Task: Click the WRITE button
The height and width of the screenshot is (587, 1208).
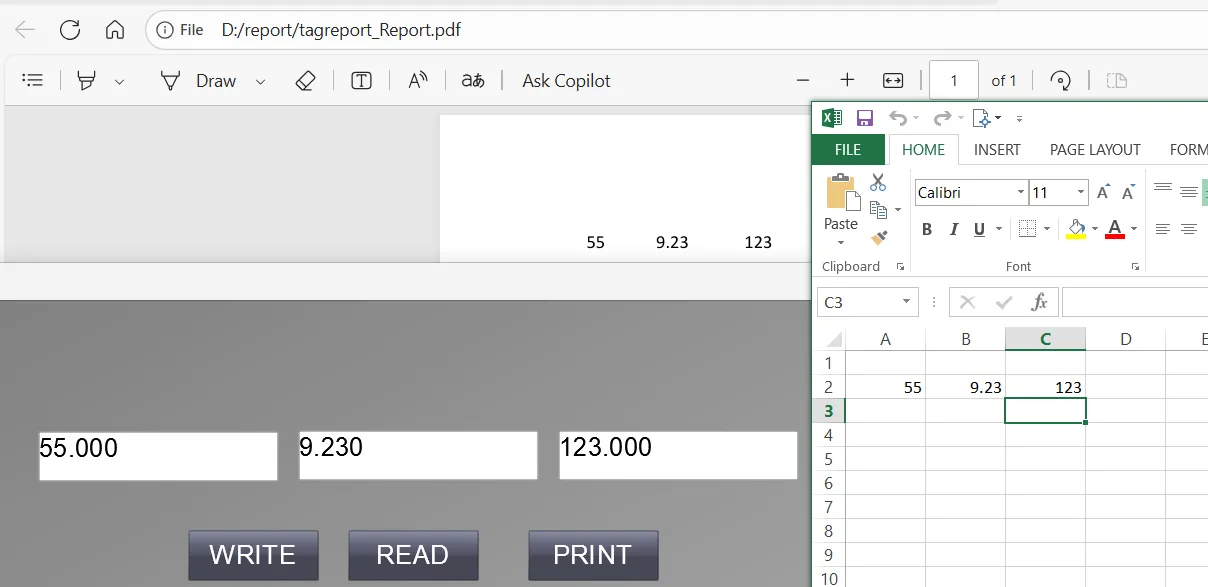Action: pyautogui.click(x=253, y=555)
